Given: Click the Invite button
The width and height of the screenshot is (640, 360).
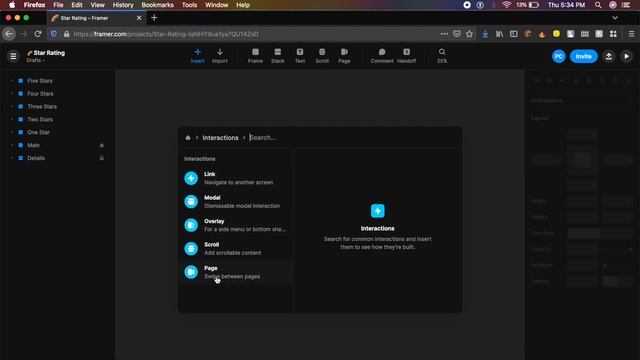Looking at the screenshot, I should coord(584,56).
